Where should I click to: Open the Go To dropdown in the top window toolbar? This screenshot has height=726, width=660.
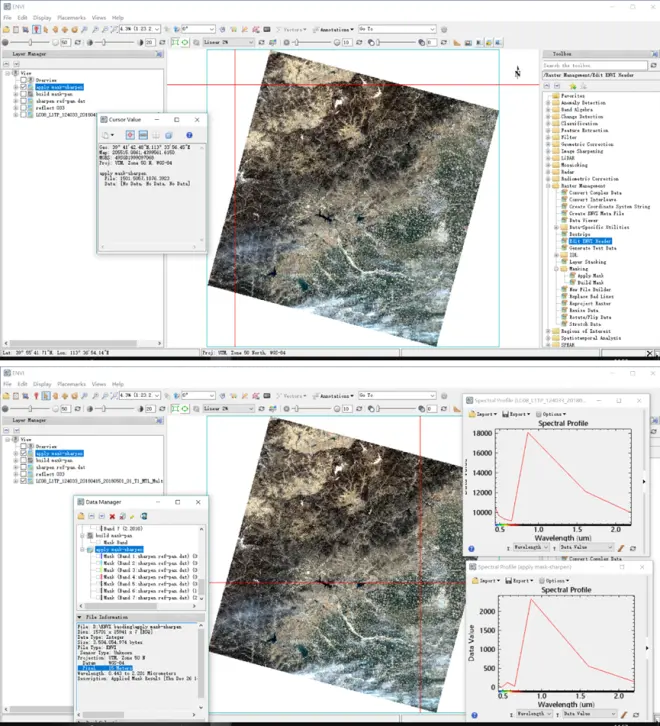pyautogui.click(x=397, y=29)
